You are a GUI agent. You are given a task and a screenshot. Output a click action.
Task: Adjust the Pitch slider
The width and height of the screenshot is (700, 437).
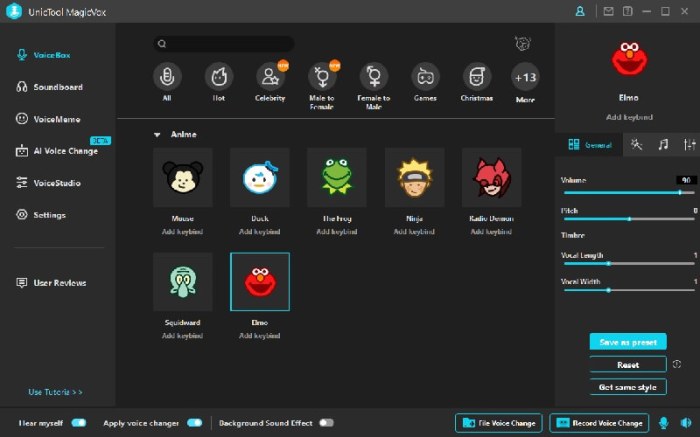point(629,218)
